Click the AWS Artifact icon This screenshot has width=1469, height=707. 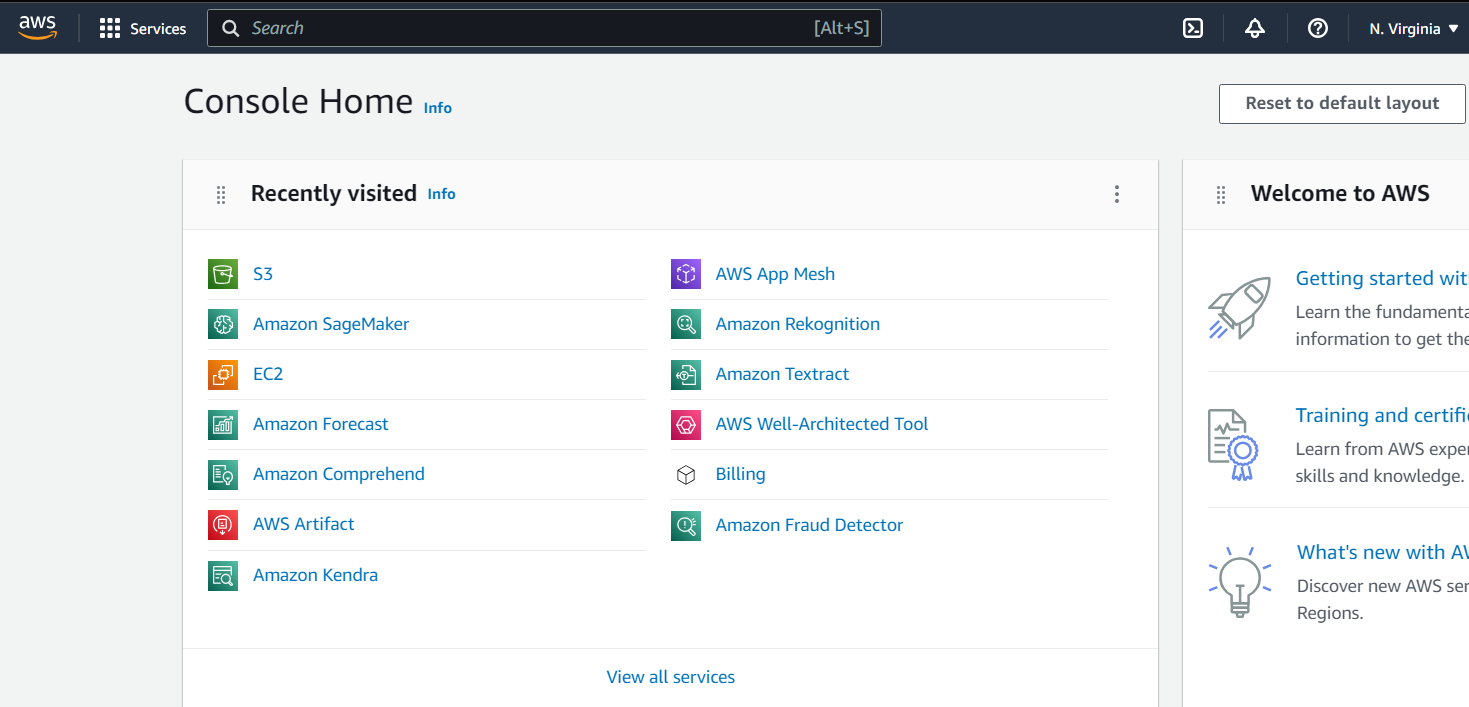click(223, 524)
